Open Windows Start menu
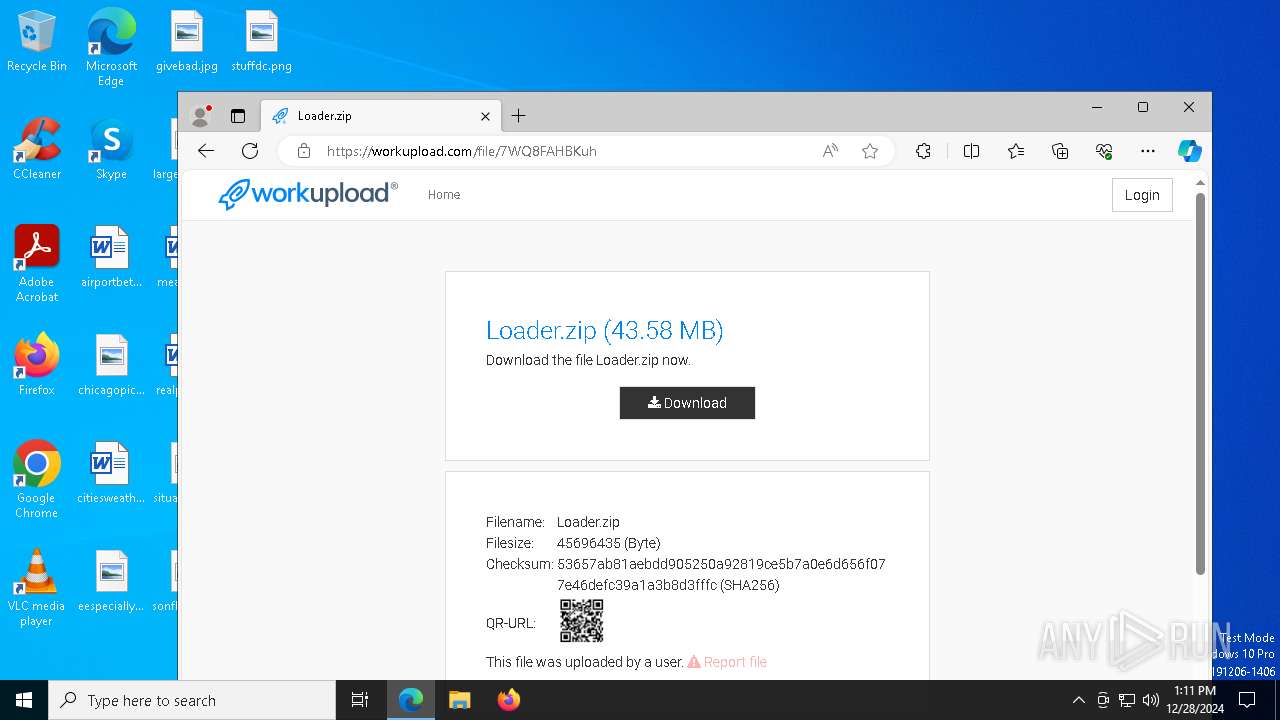 [24, 700]
